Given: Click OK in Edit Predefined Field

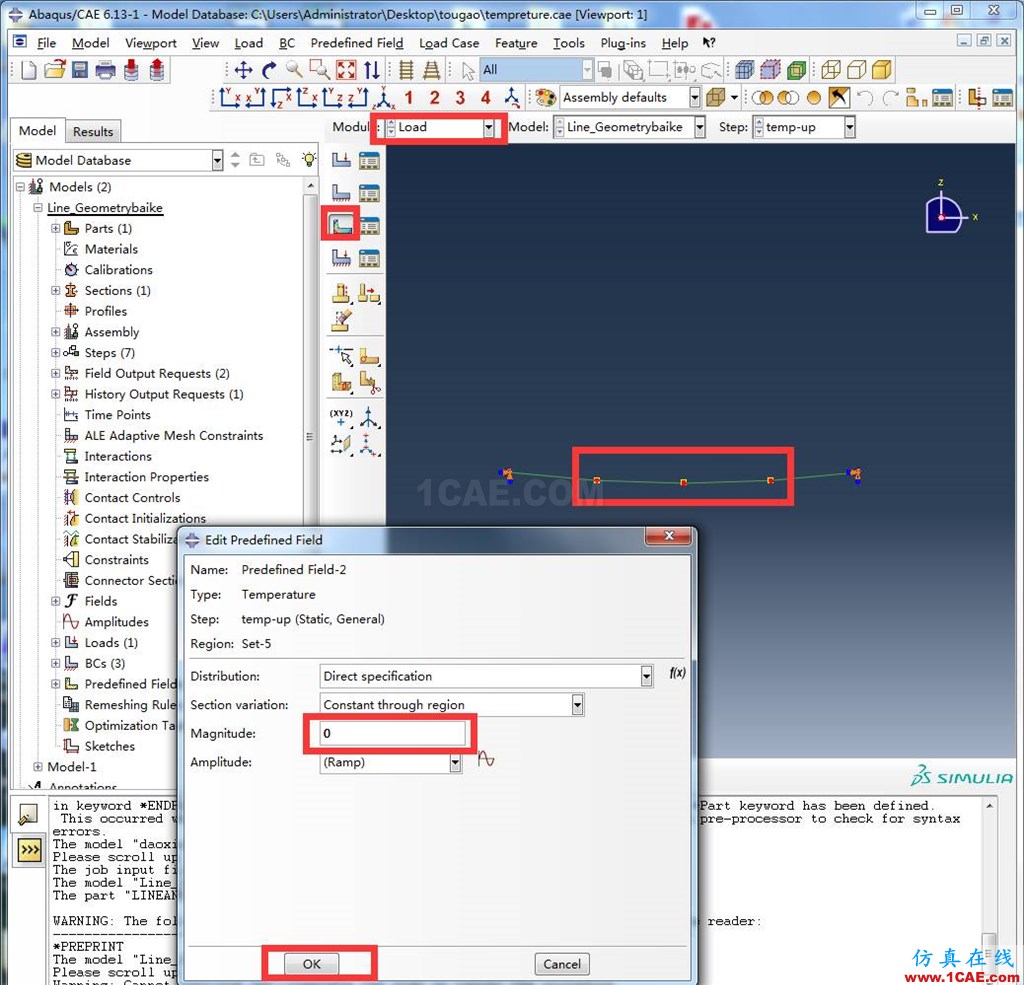Looking at the screenshot, I should 312,963.
